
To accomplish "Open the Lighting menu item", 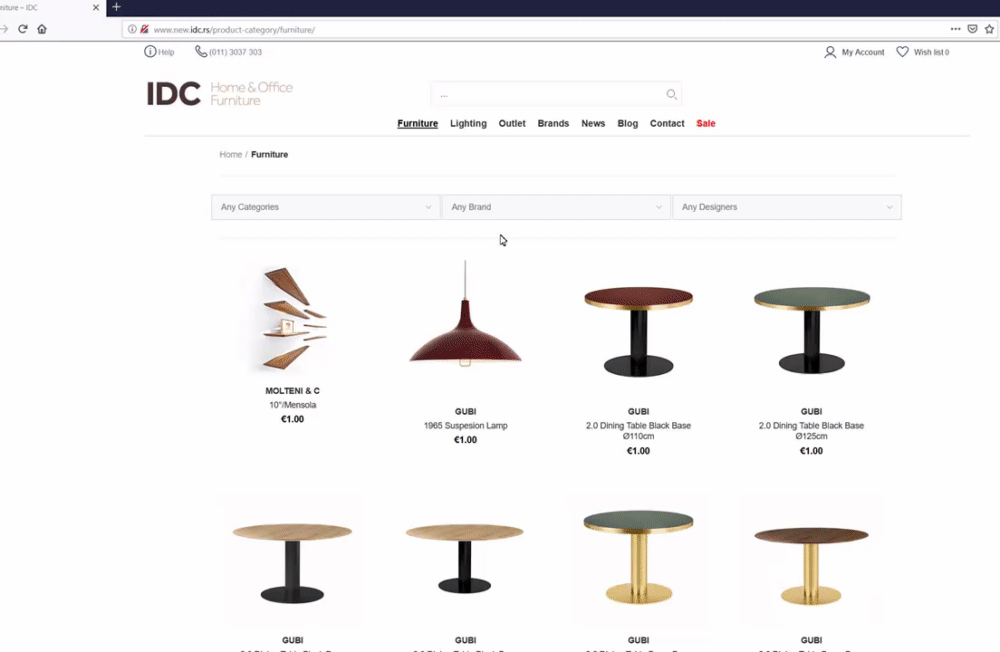I will (468, 124).
